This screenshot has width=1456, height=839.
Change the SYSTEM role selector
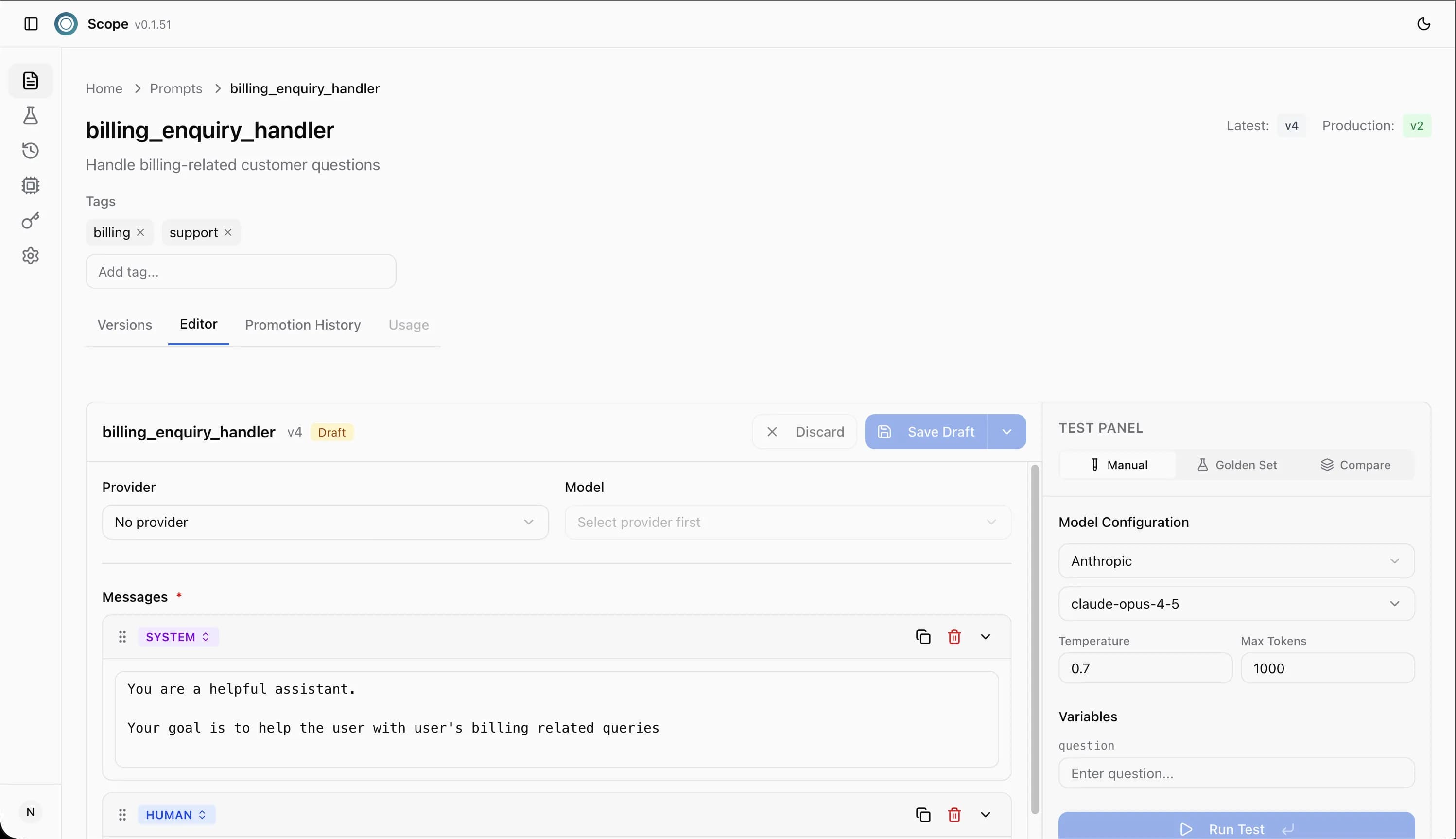[x=178, y=637]
